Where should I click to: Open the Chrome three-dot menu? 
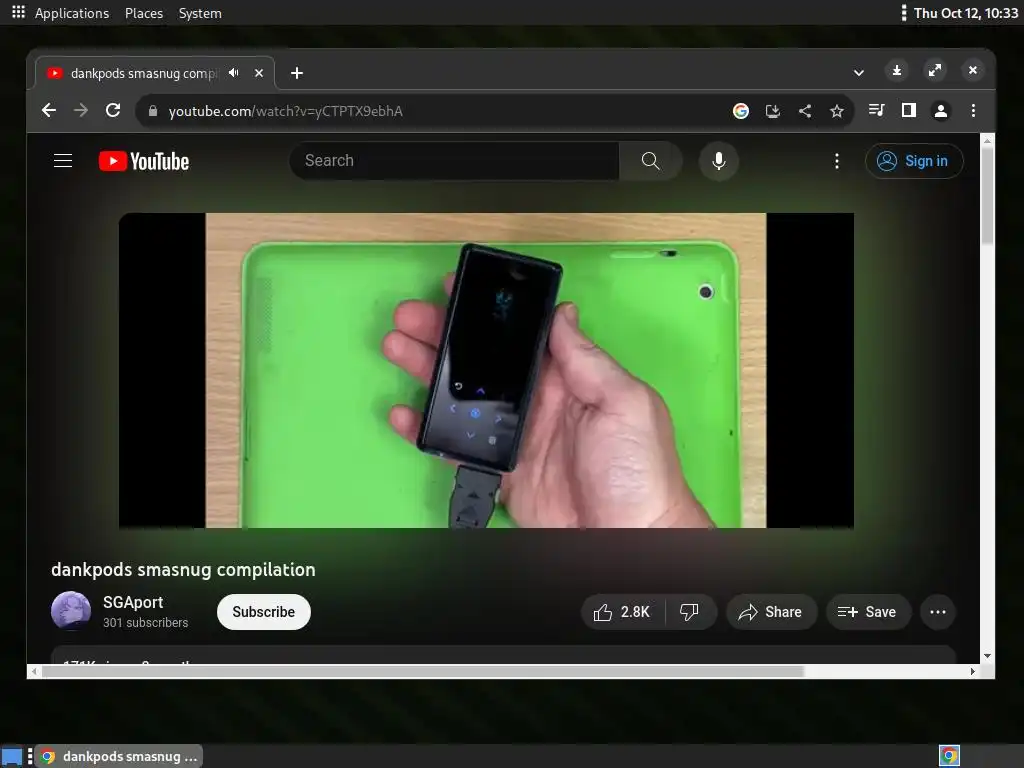click(x=973, y=110)
